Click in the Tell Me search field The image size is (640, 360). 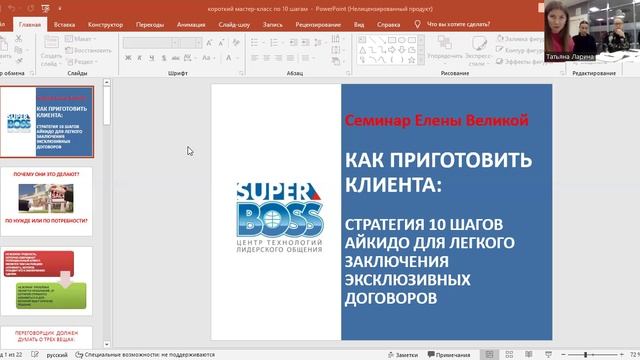tap(458, 24)
